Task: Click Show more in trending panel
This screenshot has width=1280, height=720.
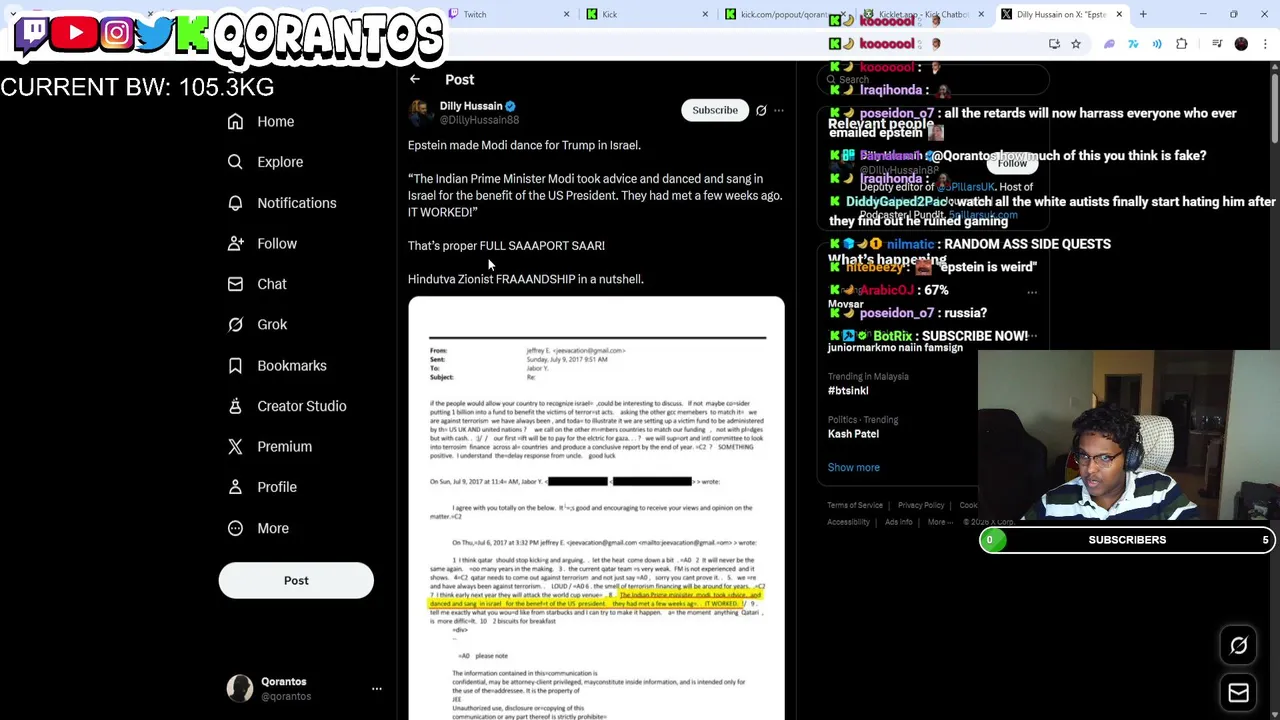Action: (853, 468)
